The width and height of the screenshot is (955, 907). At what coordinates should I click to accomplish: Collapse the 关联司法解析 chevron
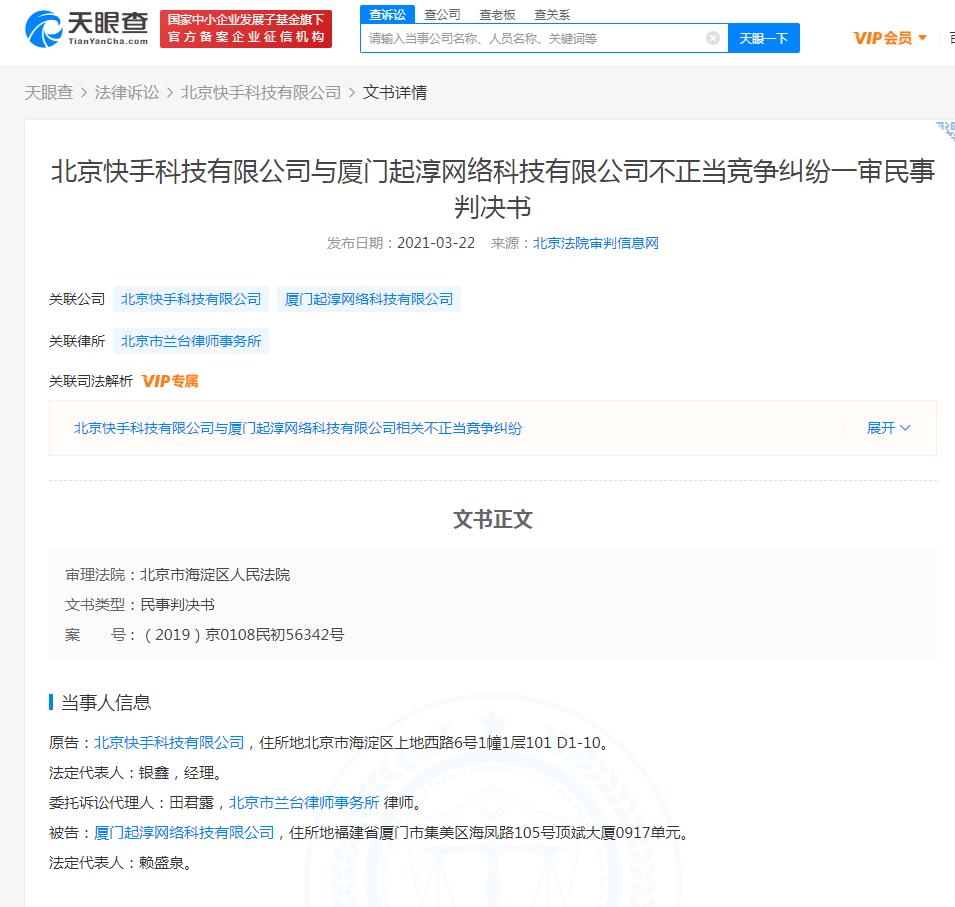pyautogui.click(x=904, y=428)
